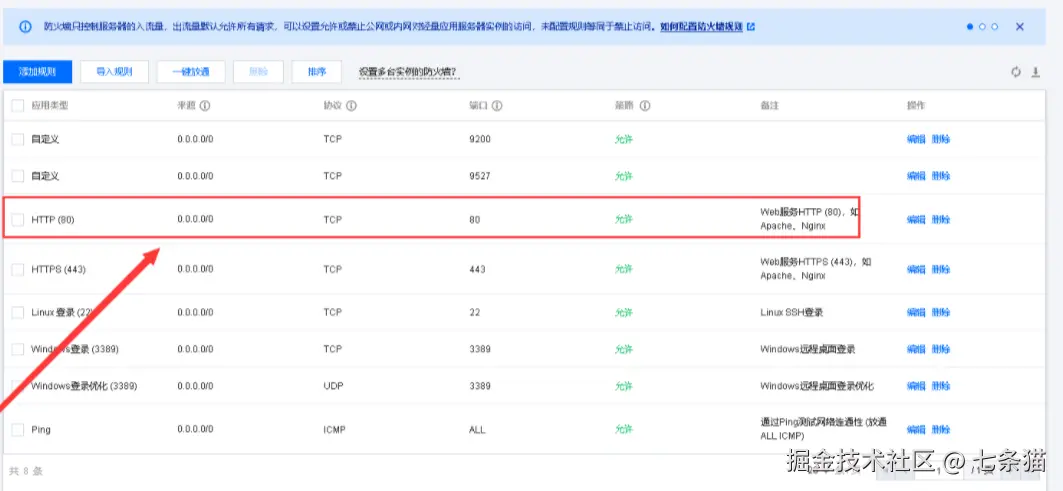Click the Linux SSH登录 remark
This screenshot has width=1063, height=491.
click(792, 313)
